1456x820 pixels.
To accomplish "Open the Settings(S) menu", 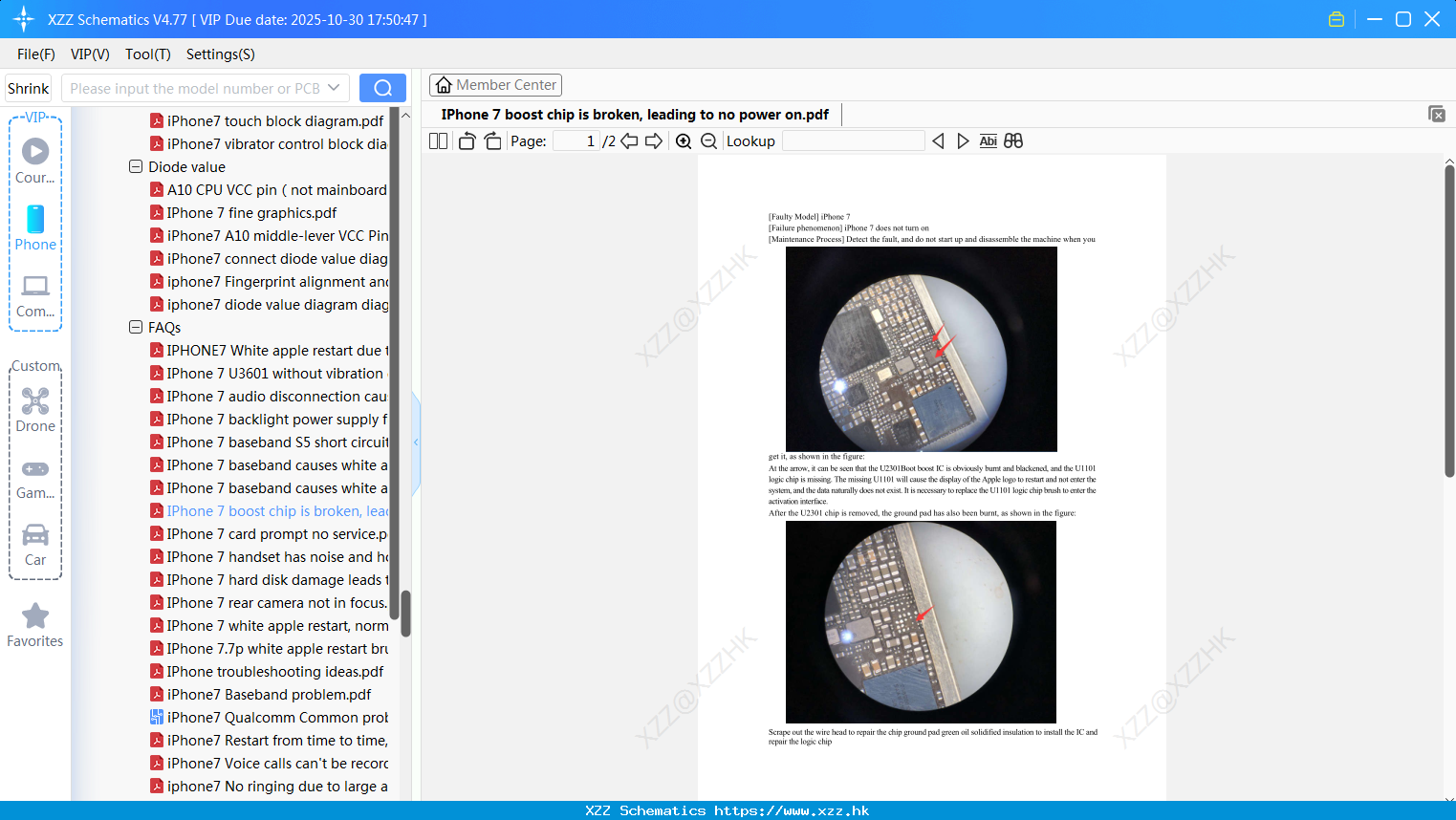I will [x=221, y=54].
